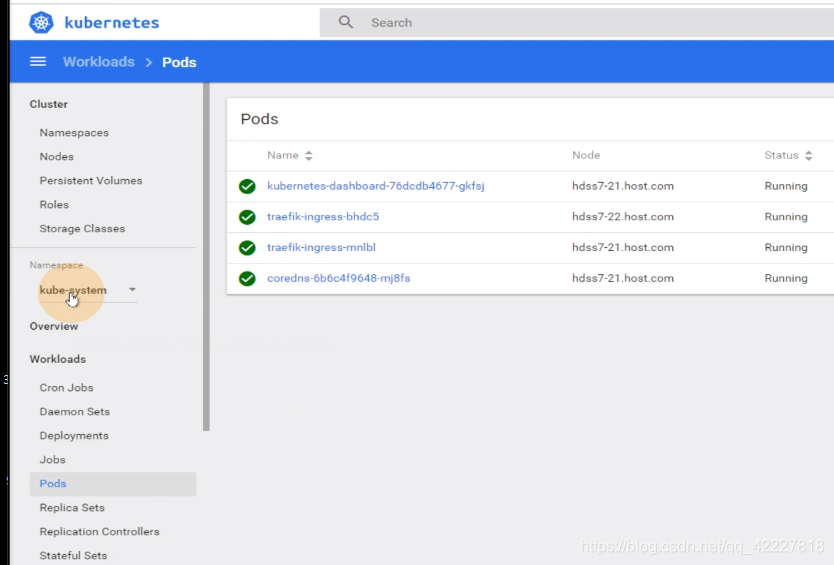
Task: Click kubernetes brand text
Action: 112,23
